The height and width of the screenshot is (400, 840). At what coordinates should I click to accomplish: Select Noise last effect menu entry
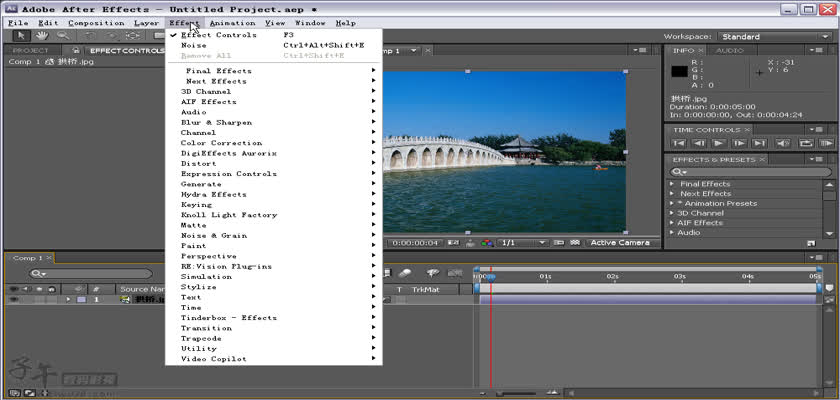pyautogui.click(x=273, y=46)
